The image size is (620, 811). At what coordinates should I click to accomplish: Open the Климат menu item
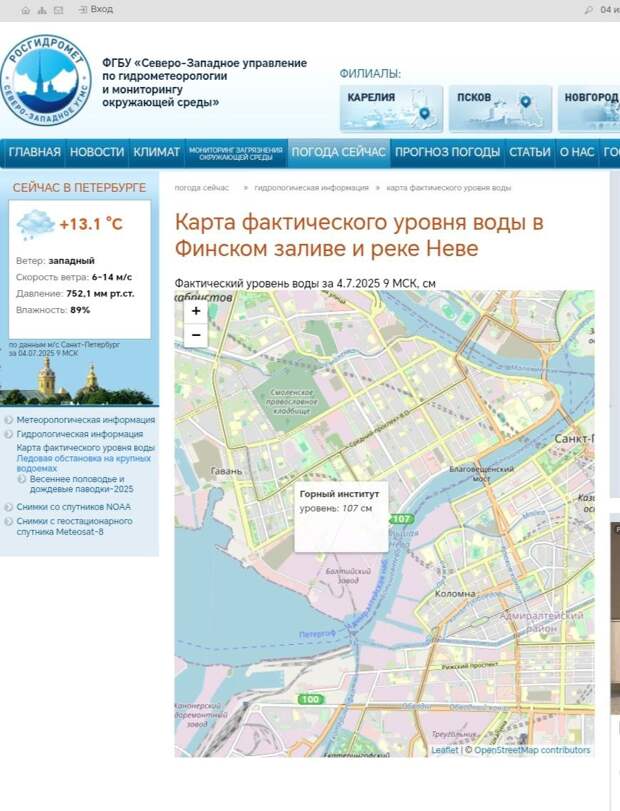click(157, 152)
